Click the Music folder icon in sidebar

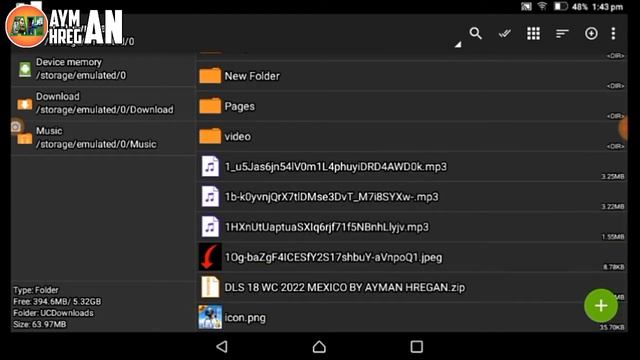coord(24,139)
